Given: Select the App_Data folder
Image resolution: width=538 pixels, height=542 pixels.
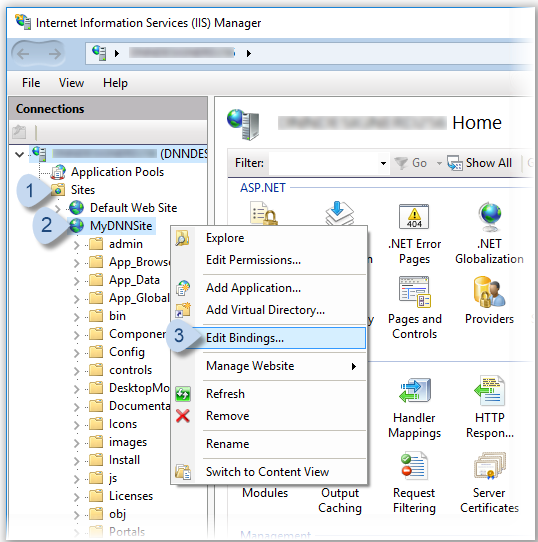Looking at the screenshot, I should (134, 280).
